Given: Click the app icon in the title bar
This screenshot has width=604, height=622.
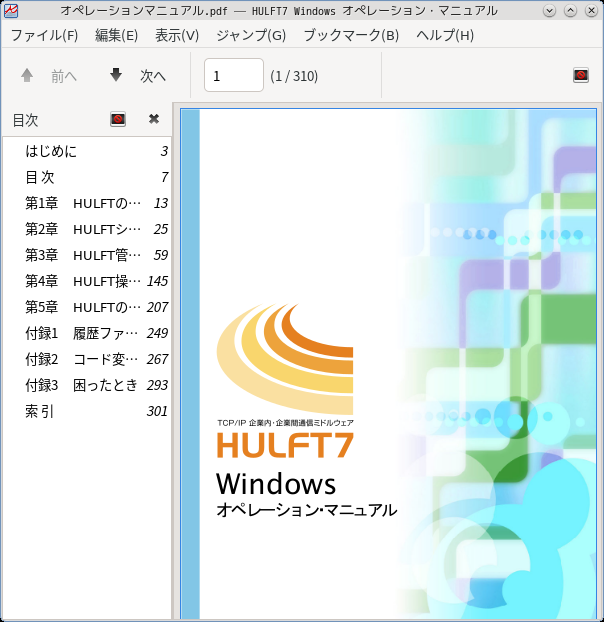Looking at the screenshot, I should click(x=10, y=10).
